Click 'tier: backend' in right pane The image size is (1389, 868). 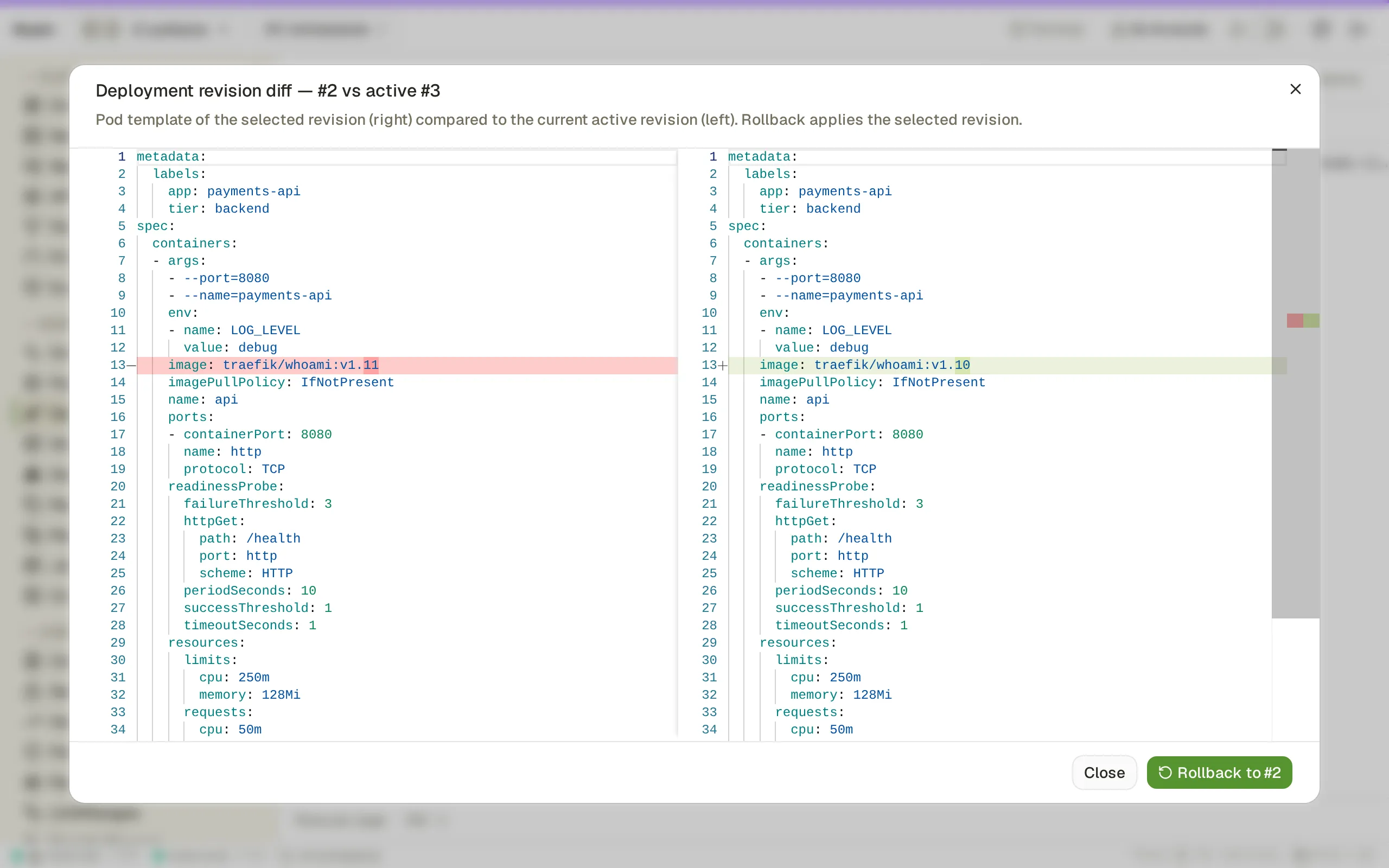(x=810, y=208)
